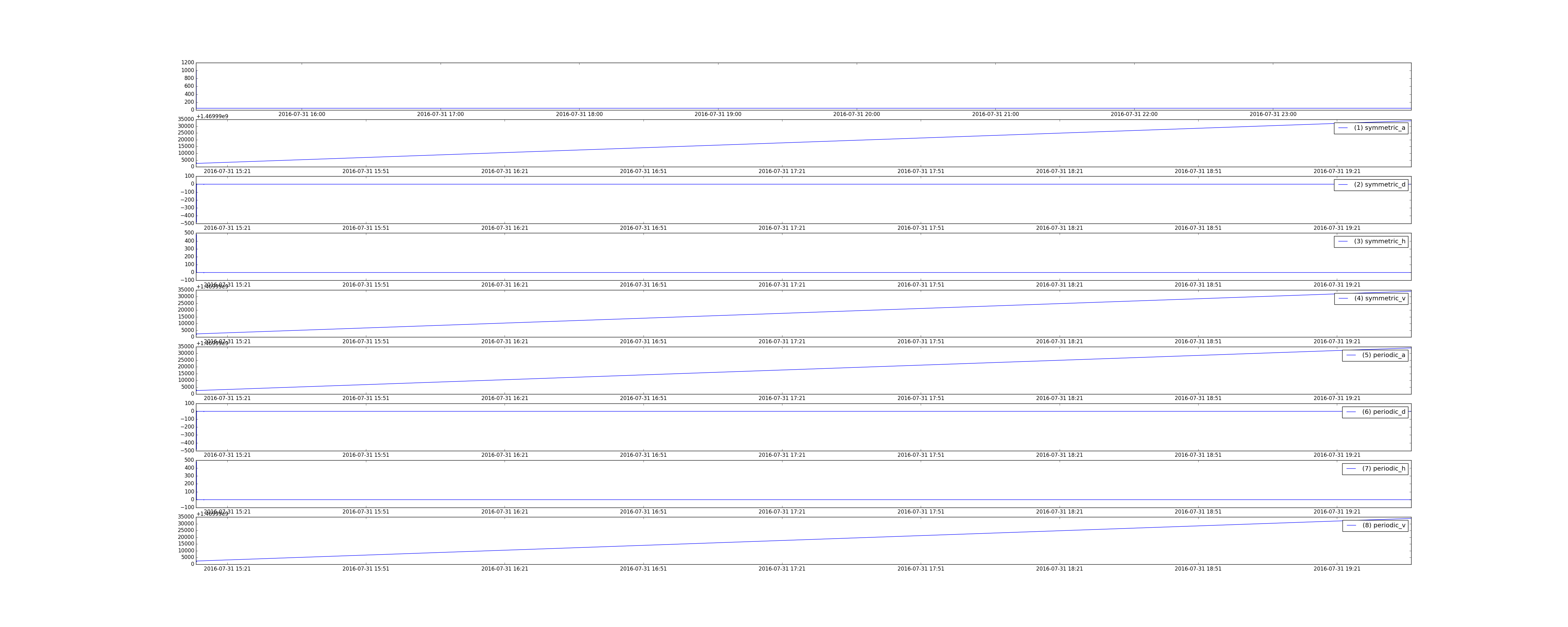Image resolution: width=1568 pixels, height=627 pixels.
Task: Click the 600 y-axis tick on top plot
Action: pyautogui.click(x=189, y=87)
